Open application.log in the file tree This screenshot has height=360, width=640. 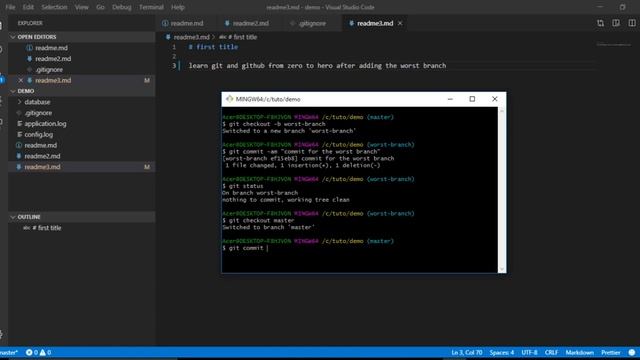click(82, 124)
